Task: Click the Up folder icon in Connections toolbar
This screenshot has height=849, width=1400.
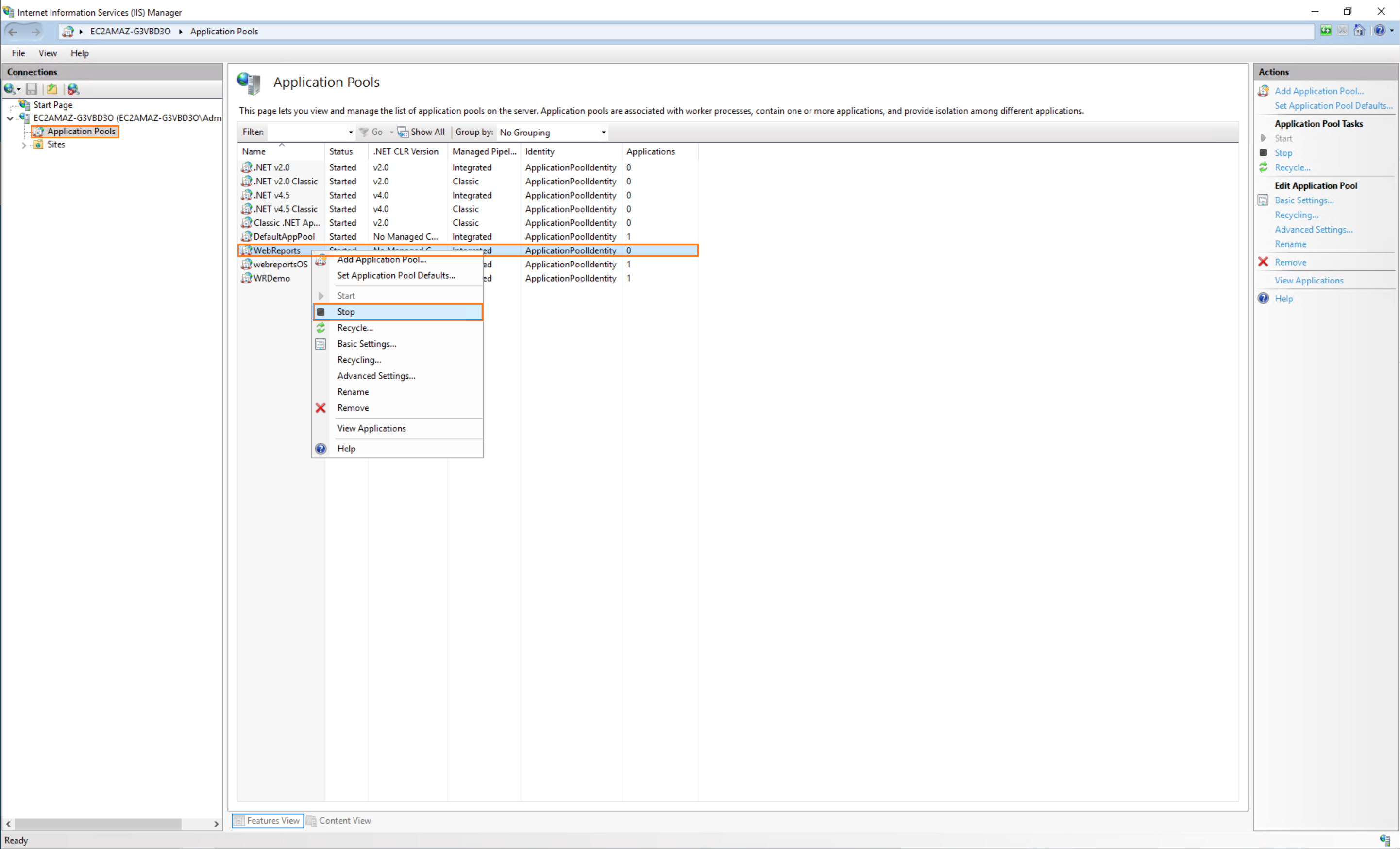Action: [x=51, y=89]
